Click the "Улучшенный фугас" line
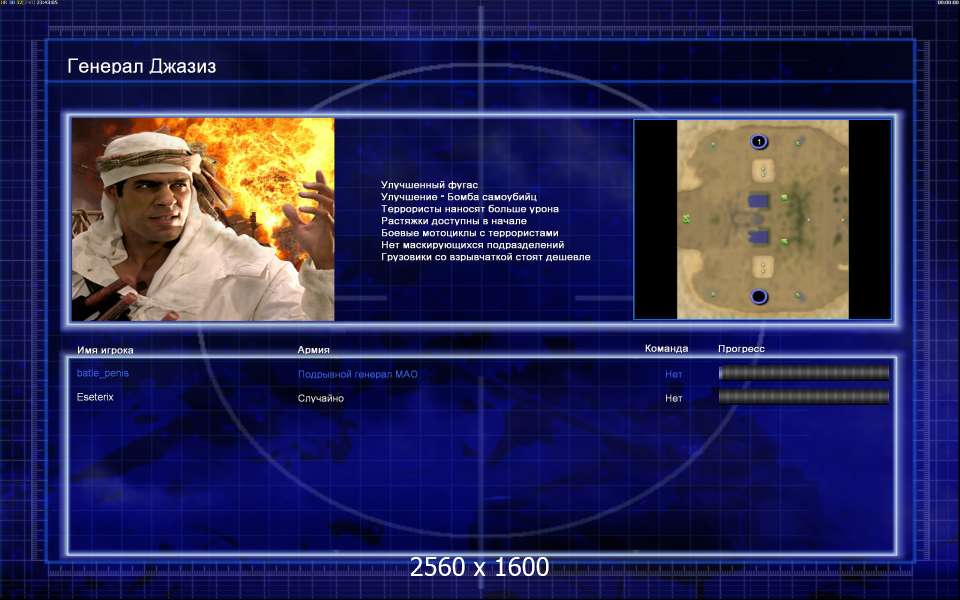Screen dimensions: 960x600 (429, 185)
